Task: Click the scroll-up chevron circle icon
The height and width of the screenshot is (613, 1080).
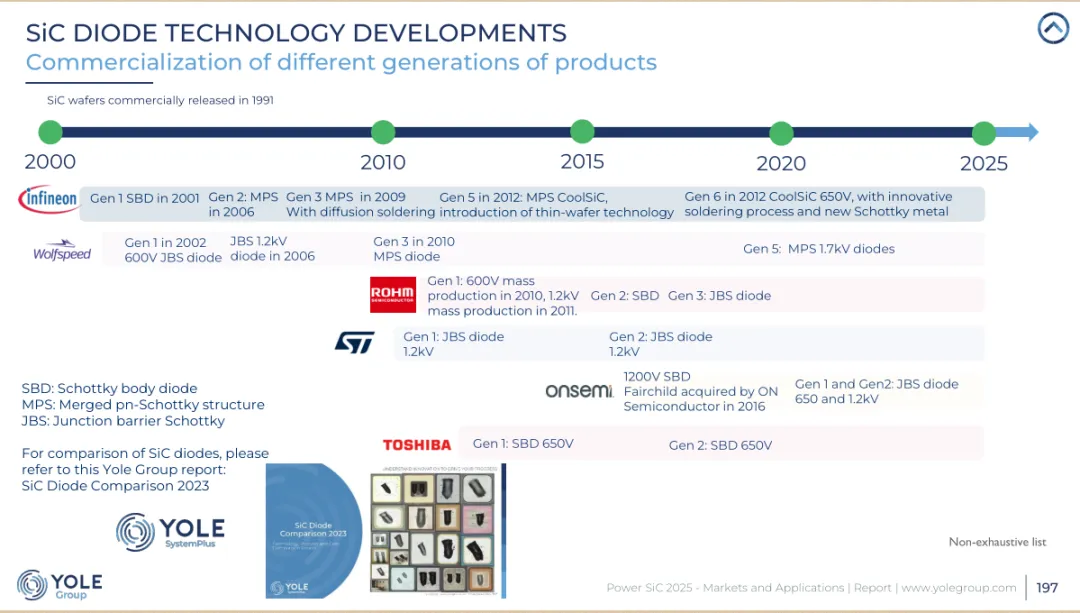Action: pyautogui.click(x=1053, y=28)
